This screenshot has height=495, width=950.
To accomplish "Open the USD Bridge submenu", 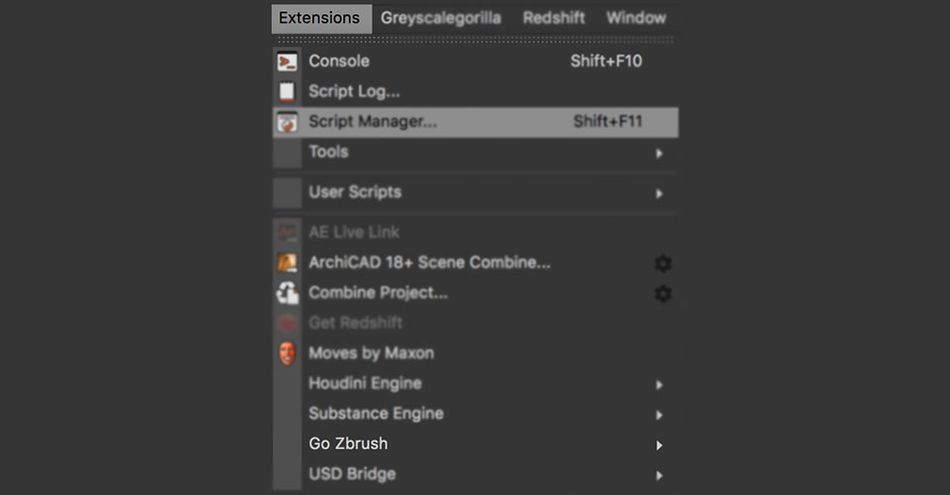I will pyautogui.click(x=476, y=474).
